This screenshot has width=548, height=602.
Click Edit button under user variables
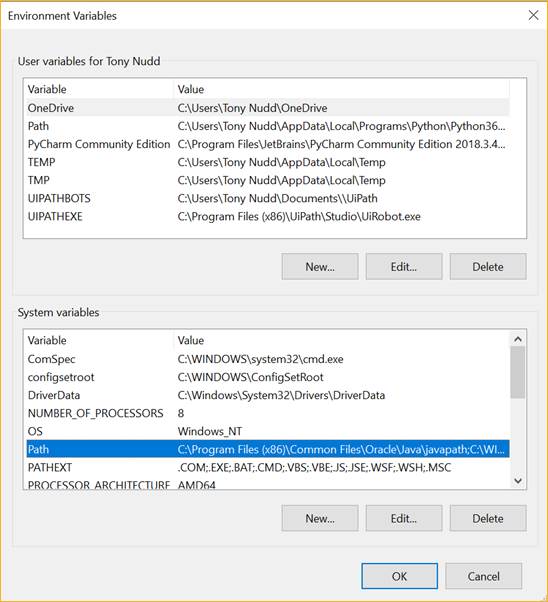coord(404,266)
